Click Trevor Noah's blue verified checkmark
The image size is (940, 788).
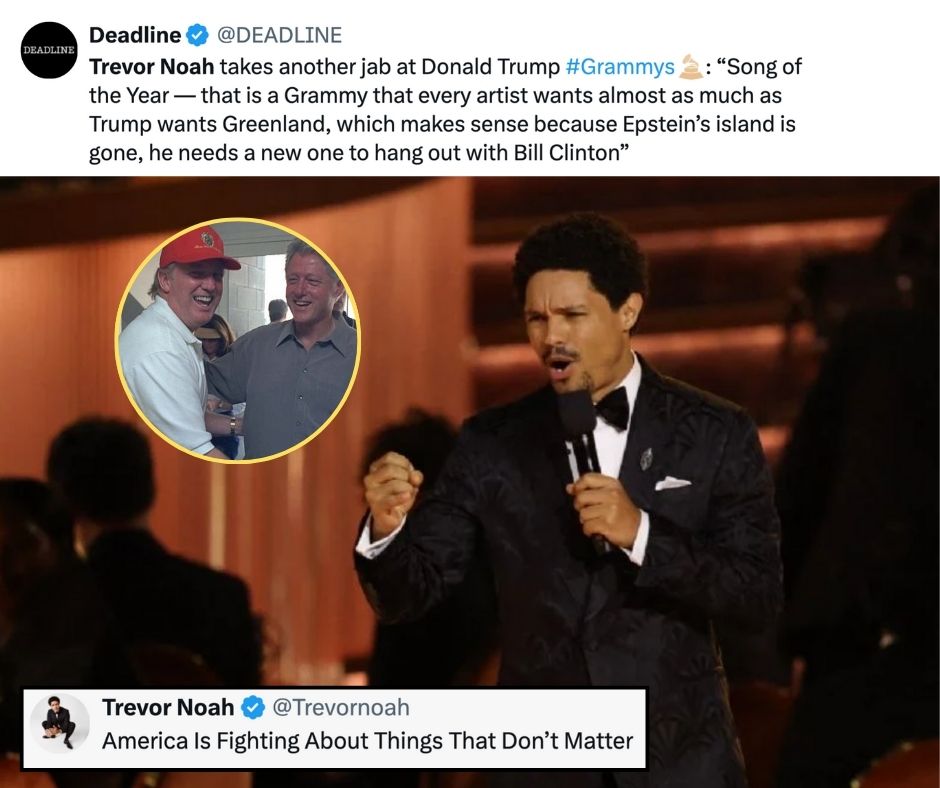(253, 708)
